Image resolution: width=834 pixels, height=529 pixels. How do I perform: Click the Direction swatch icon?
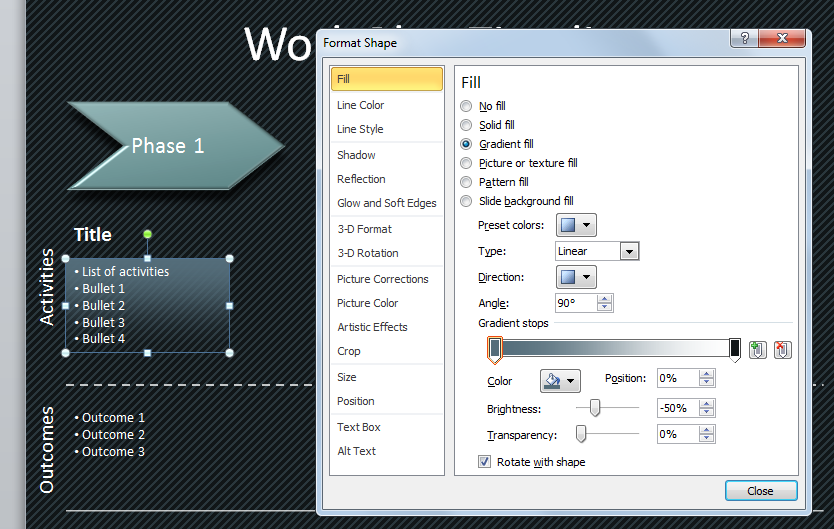(x=568, y=277)
